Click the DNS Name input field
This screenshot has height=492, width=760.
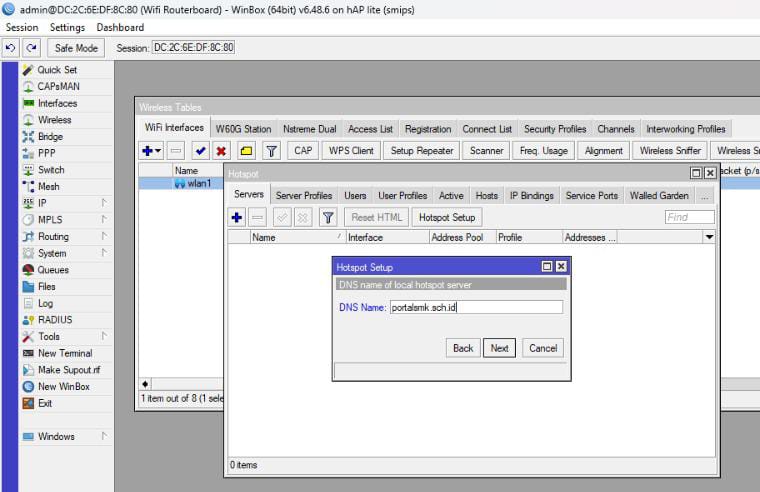(x=476, y=307)
